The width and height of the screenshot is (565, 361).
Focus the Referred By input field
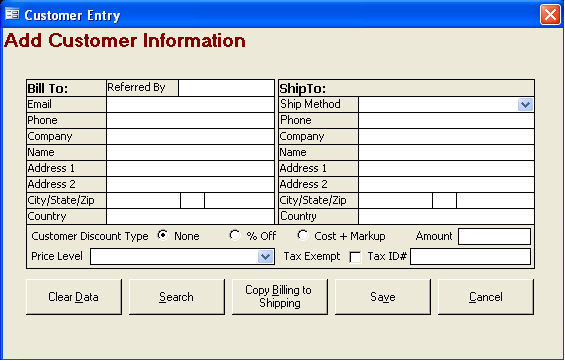coord(226,88)
